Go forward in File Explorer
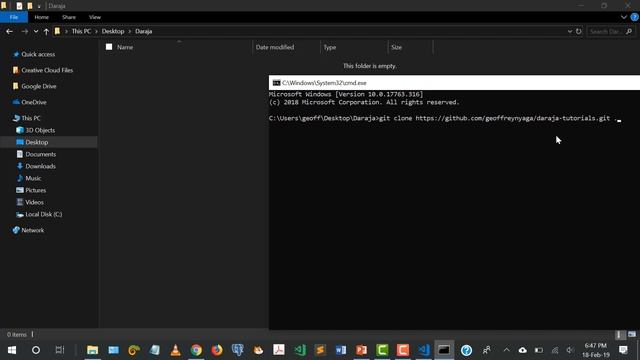 click(x=24, y=31)
